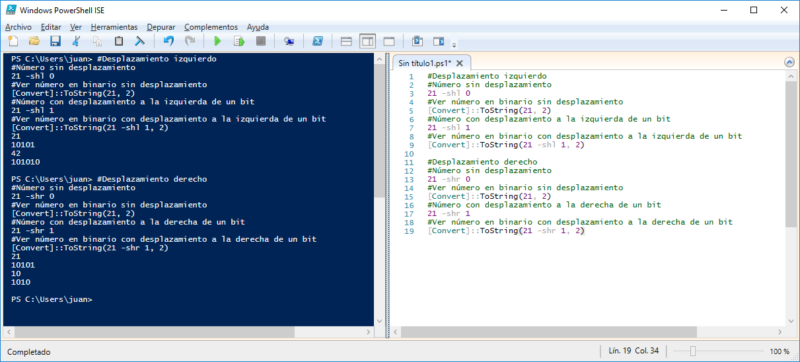Viewport: 800px width, 362px height.
Task: Show script pane on right layout
Action: click(367, 41)
